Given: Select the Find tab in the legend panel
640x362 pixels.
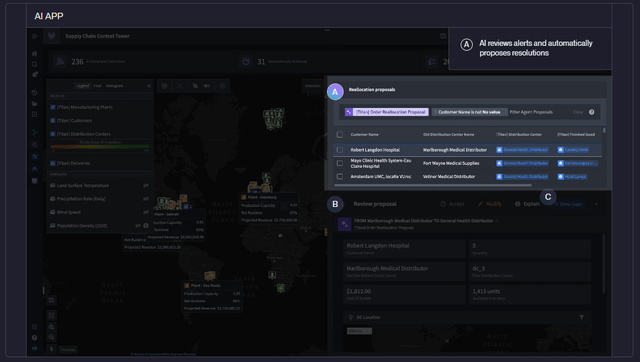Looking at the screenshot, I should click(x=97, y=86).
